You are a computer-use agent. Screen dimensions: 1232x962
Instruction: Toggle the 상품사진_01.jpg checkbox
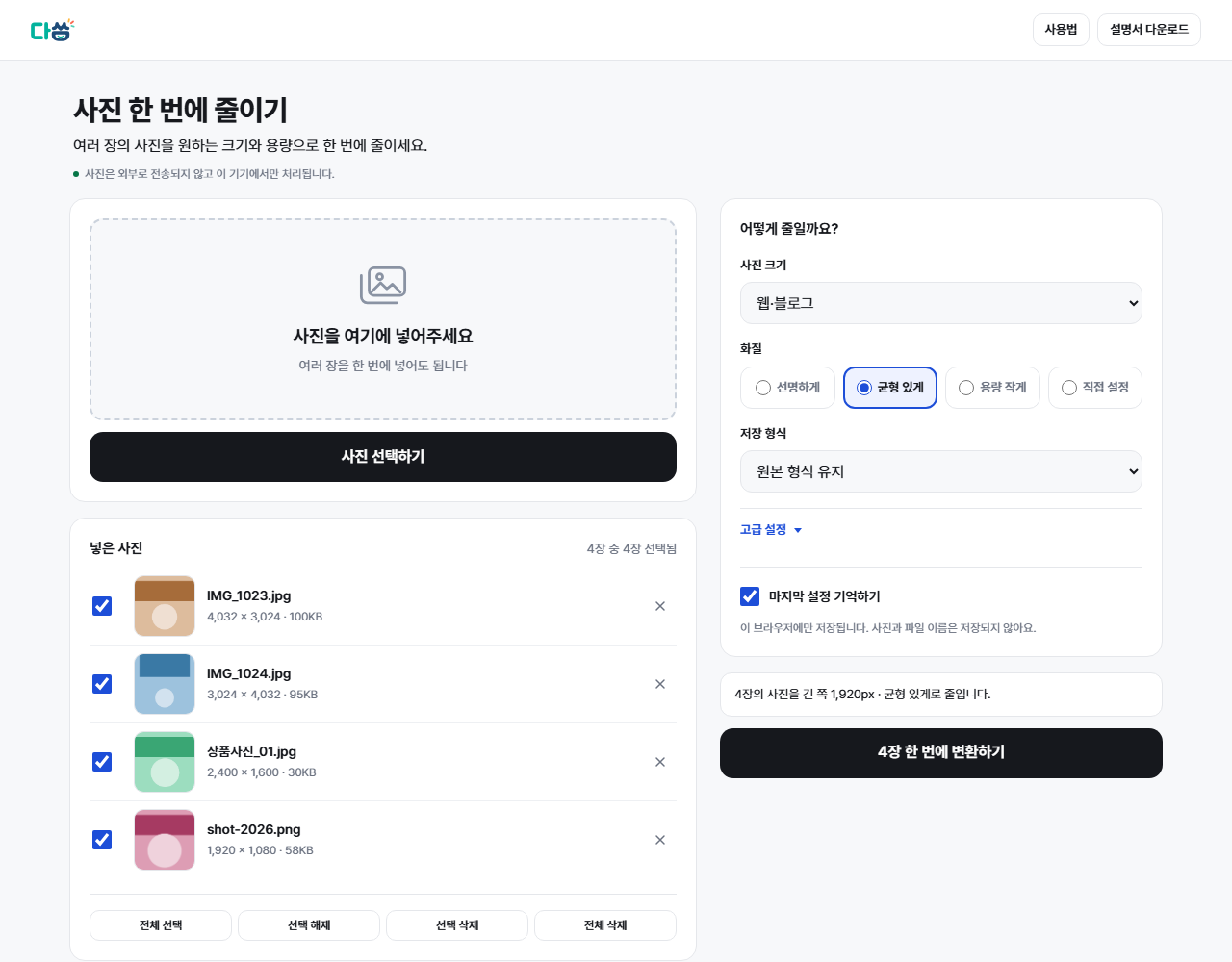tap(102, 762)
